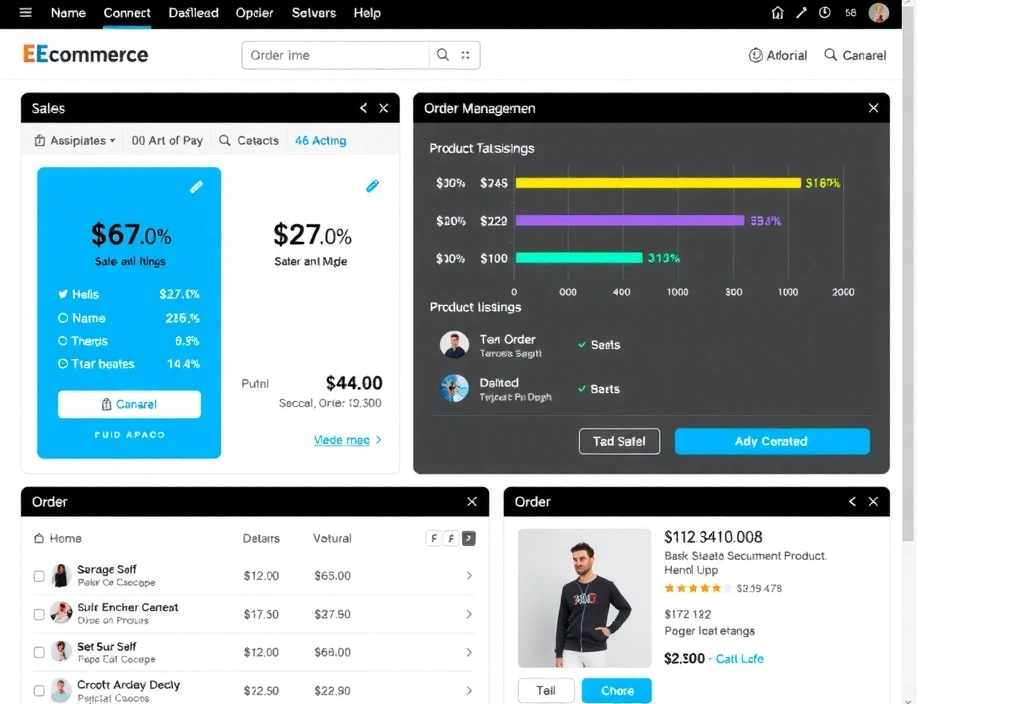Check the box next to Serage Self
The width and height of the screenshot is (1024, 704).
click(x=38, y=577)
